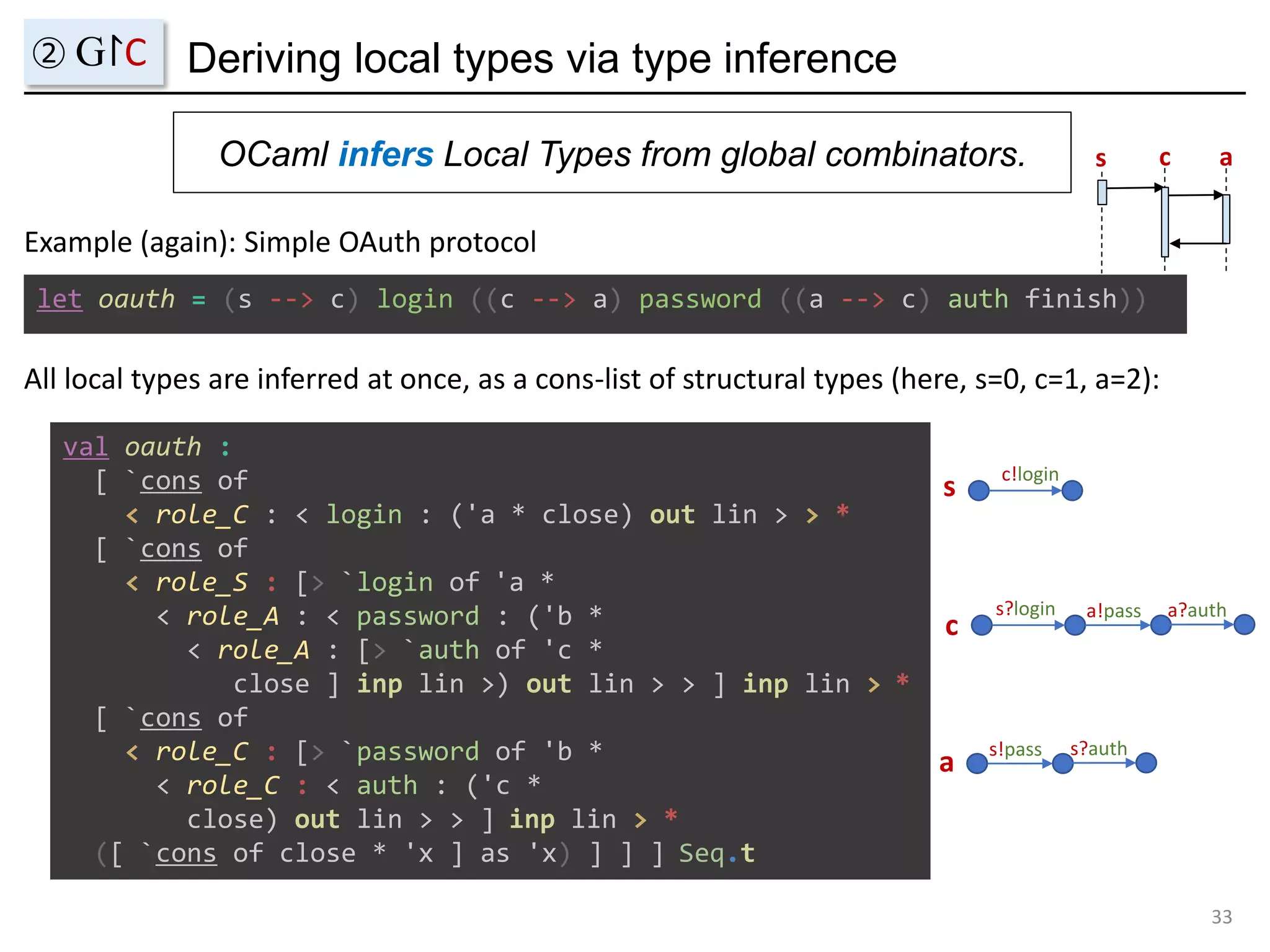Click the 'role_S' label in the type block

coord(202,582)
